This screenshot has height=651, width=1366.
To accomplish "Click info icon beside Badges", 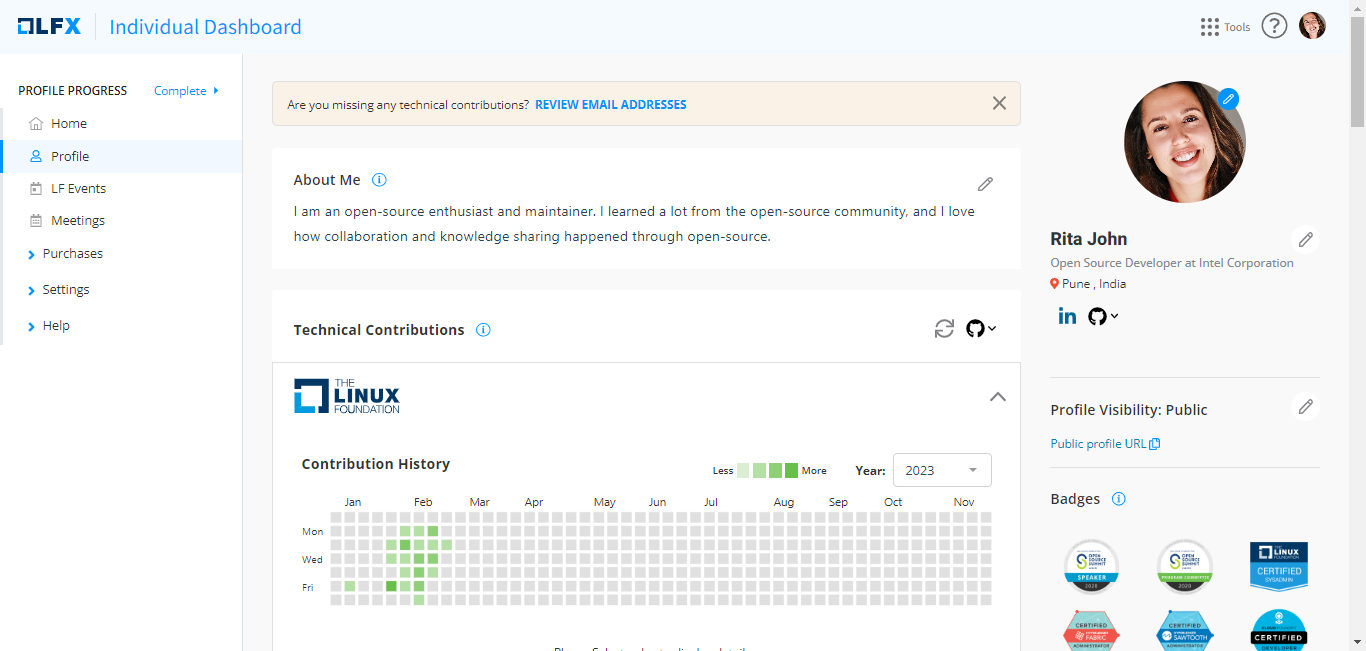I will [x=1119, y=499].
